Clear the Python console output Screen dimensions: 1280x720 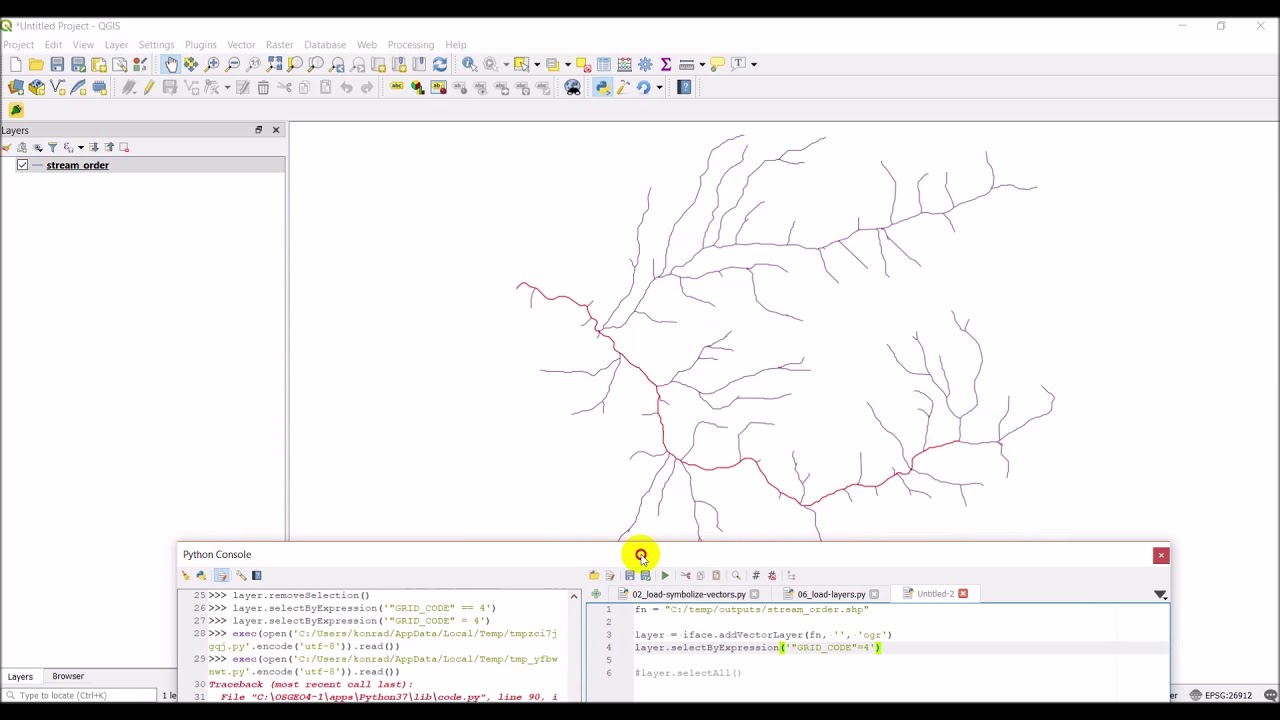click(185, 575)
